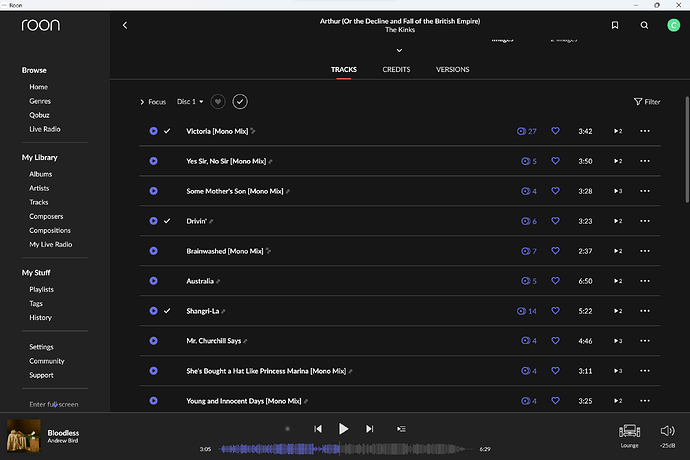Play Brainwashed [Mono Mix] track
This screenshot has width=690, height=460.
tap(153, 251)
